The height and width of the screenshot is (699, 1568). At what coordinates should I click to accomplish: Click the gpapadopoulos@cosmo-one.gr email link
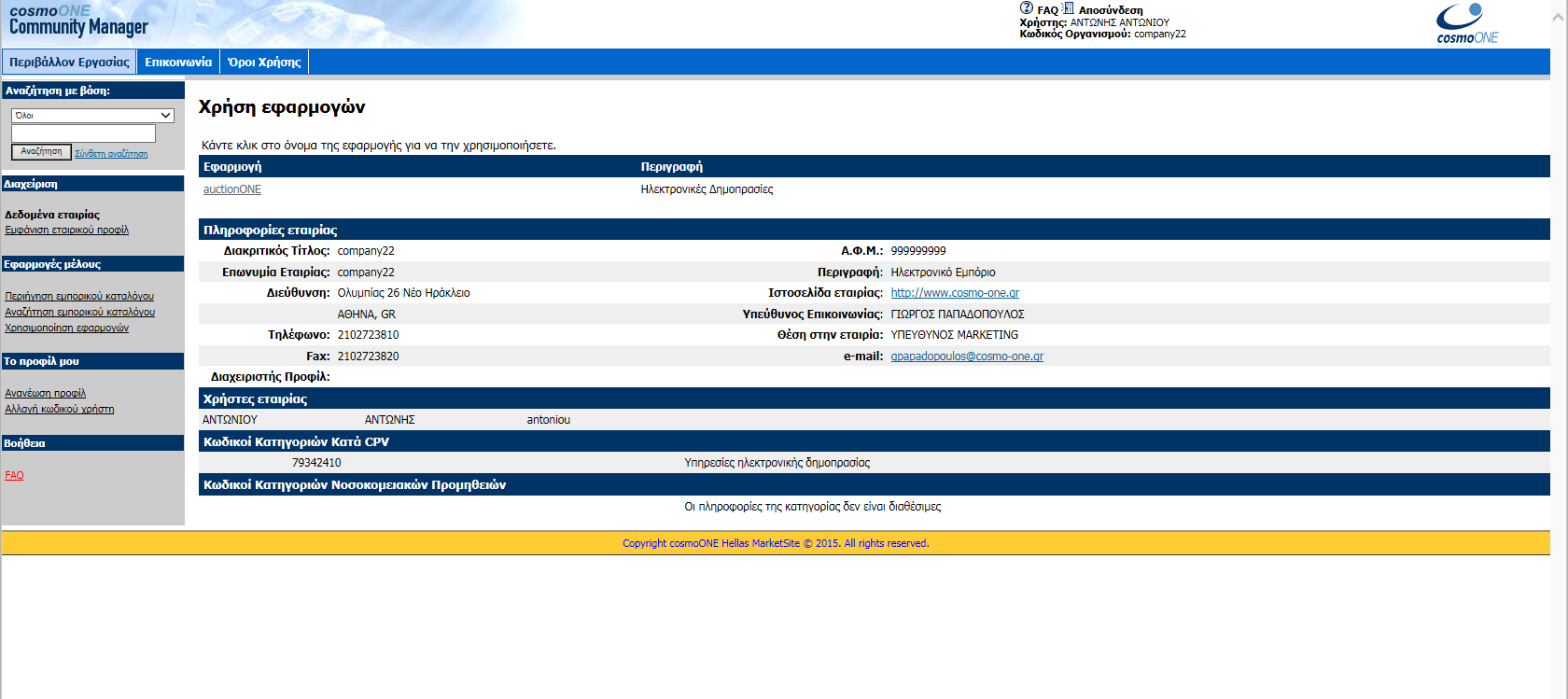967,356
